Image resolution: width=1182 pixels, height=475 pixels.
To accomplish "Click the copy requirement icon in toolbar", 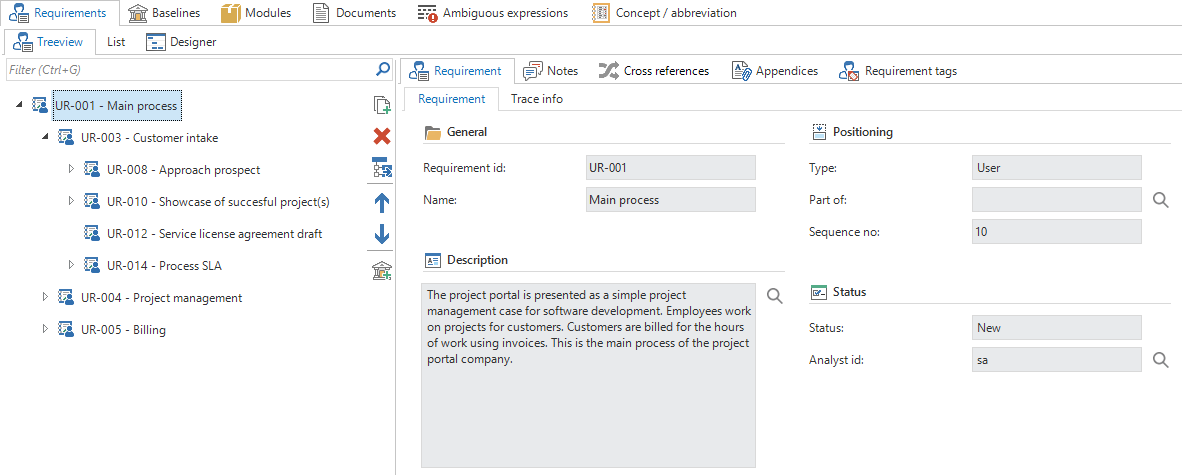I will (381, 105).
